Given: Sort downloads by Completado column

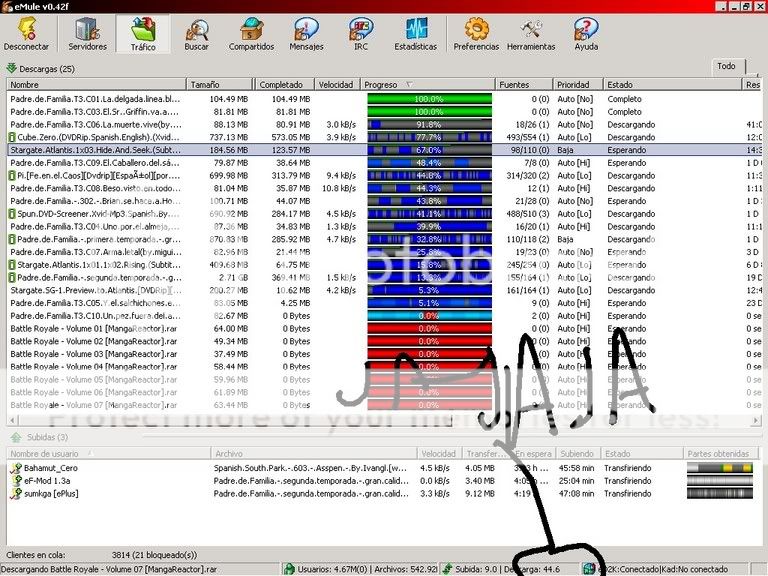Looking at the screenshot, I should click(284, 84).
